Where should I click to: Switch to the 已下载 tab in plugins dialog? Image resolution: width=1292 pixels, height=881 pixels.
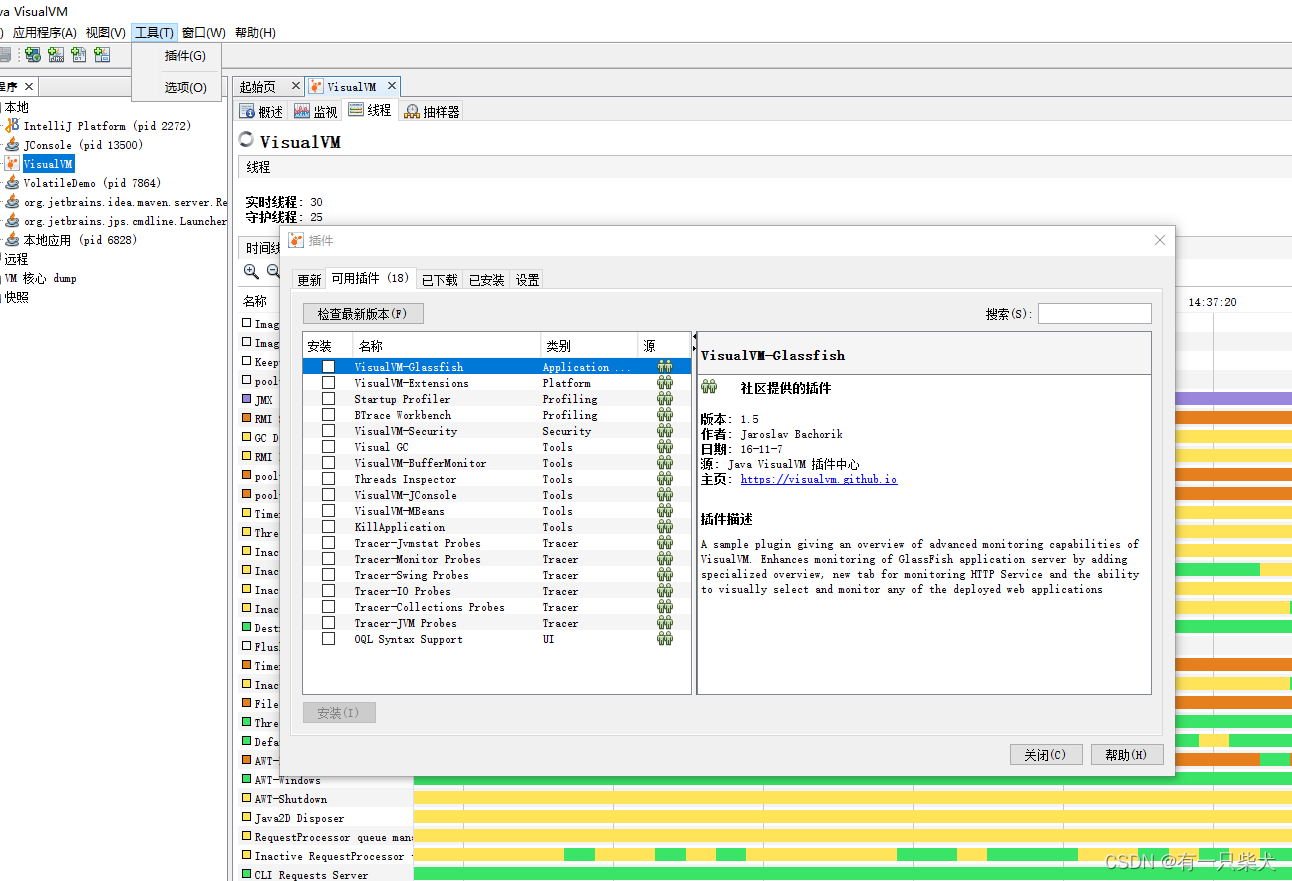click(440, 280)
